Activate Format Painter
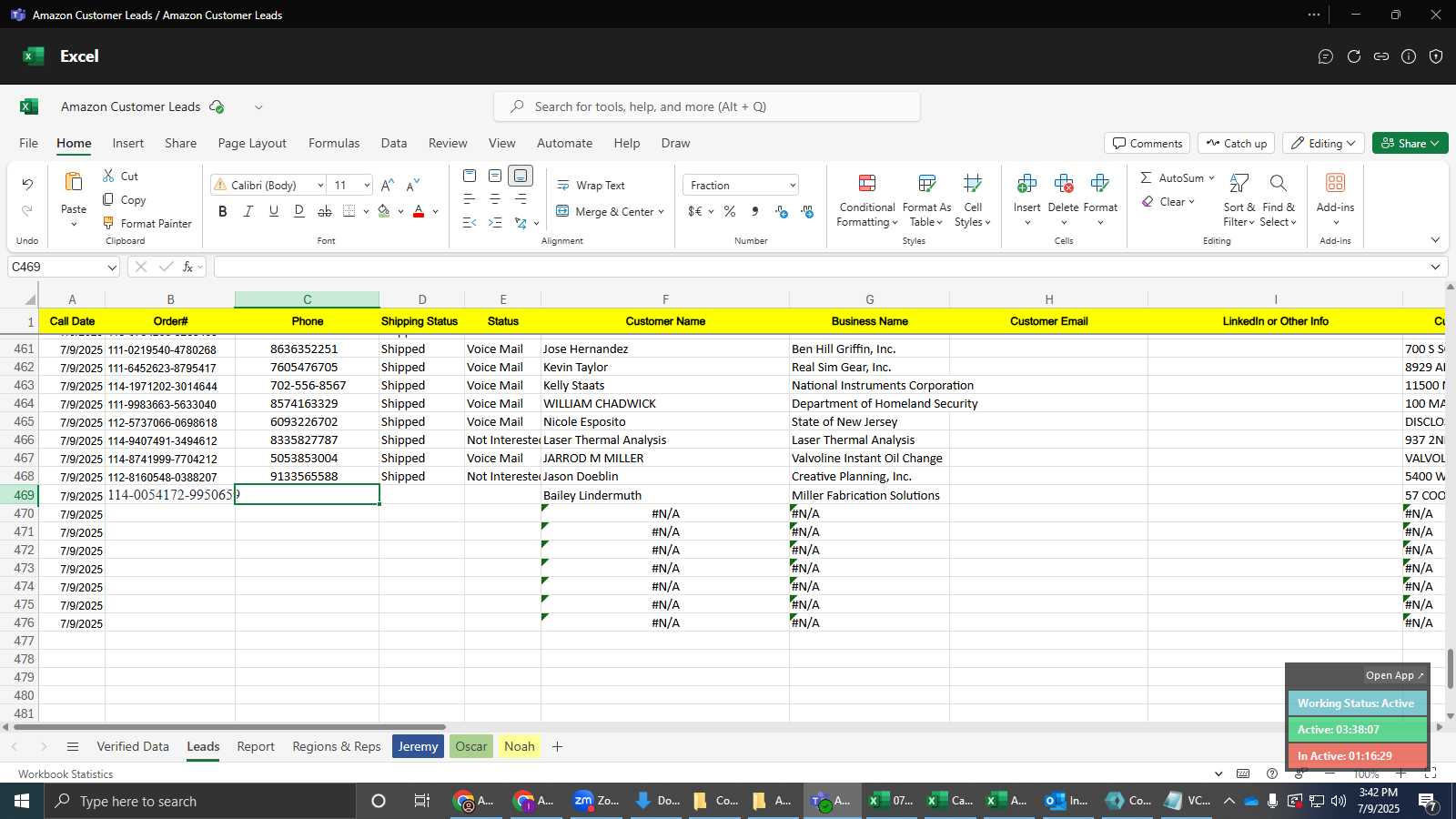 click(147, 223)
